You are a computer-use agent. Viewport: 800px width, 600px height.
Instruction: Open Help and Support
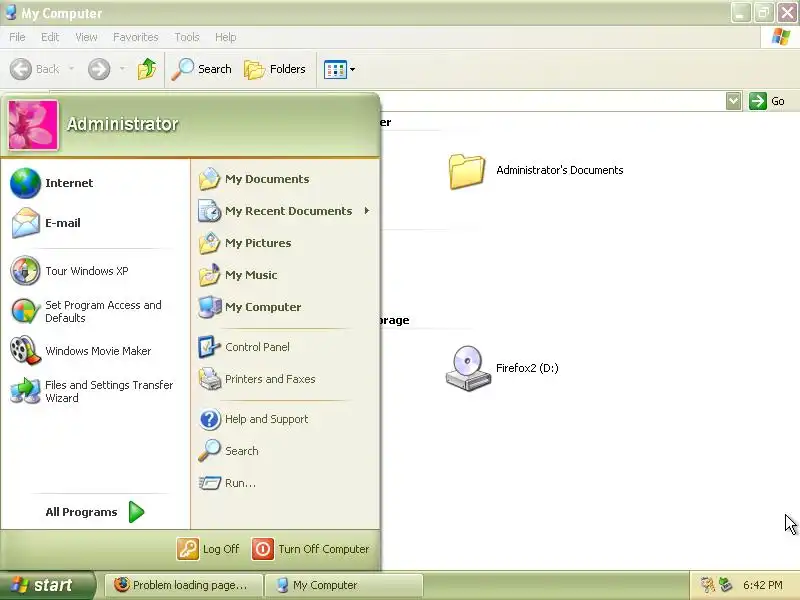284,419
